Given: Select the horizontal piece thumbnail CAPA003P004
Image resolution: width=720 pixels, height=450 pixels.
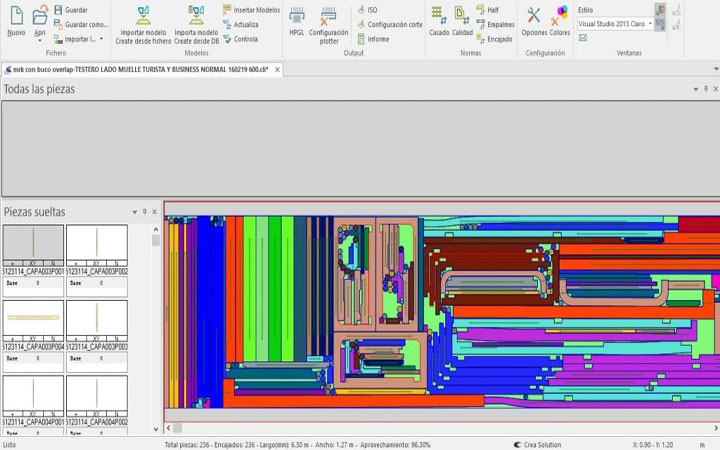Looking at the screenshot, I should (33, 317).
